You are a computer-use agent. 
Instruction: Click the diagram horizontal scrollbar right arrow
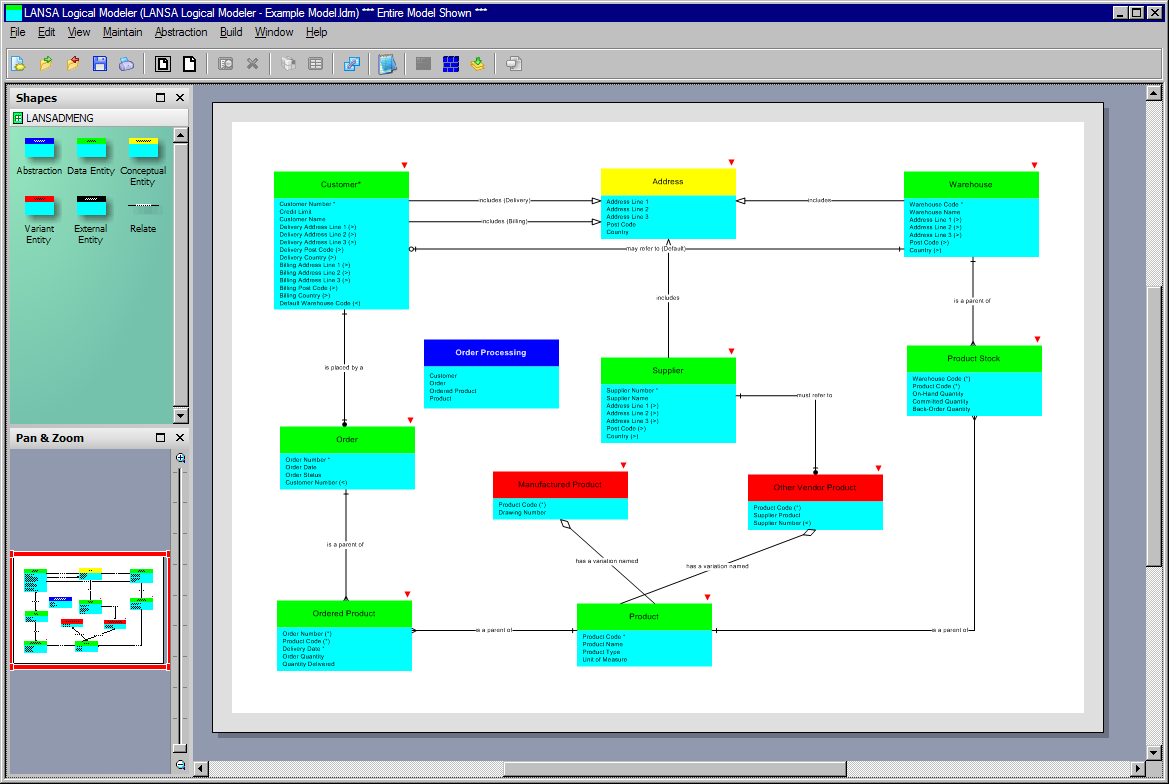coord(1138,768)
